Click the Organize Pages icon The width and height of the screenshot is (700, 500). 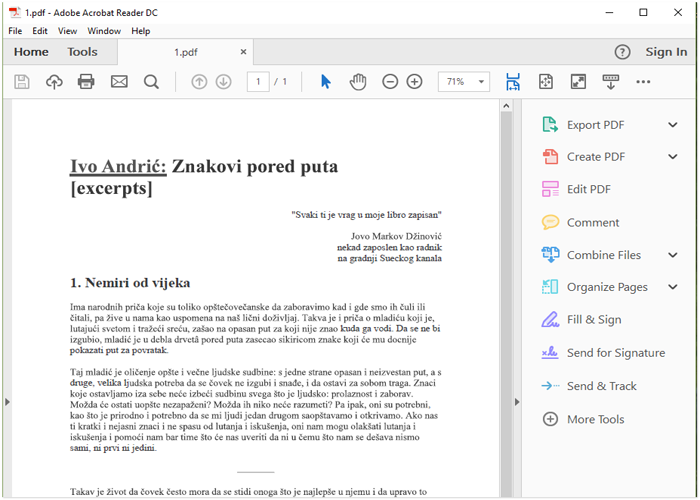[x=550, y=287]
